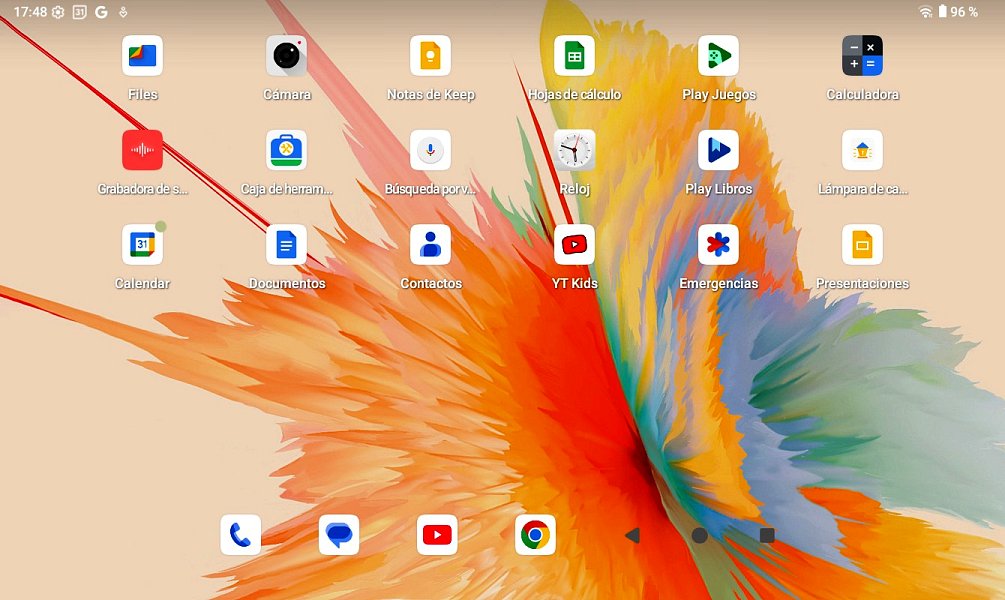Screen dimensions: 1005x600
Task: Open Caja de herramientas app
Action: click(286, 150)
